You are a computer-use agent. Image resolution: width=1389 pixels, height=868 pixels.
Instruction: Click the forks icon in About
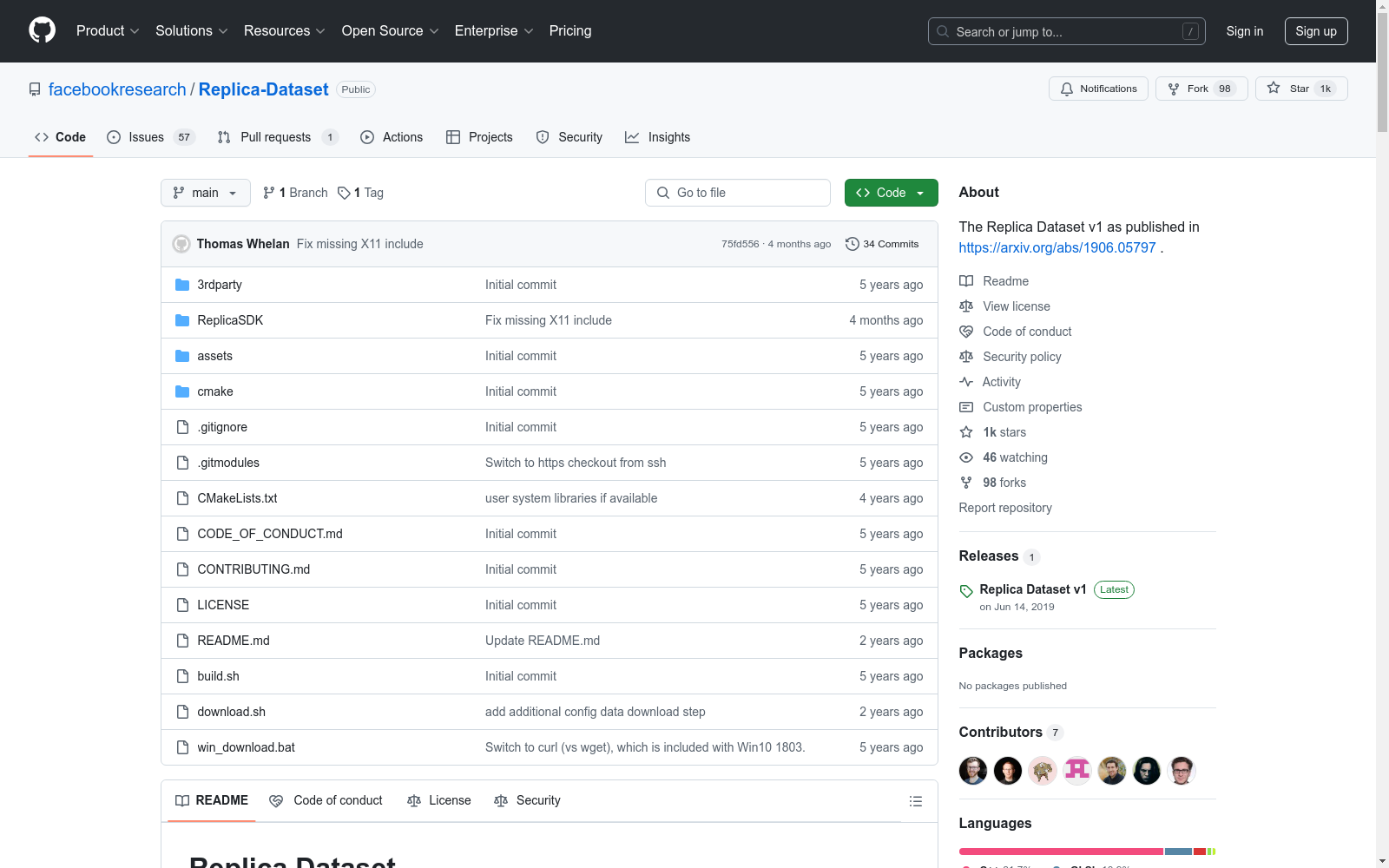[966, 483]
